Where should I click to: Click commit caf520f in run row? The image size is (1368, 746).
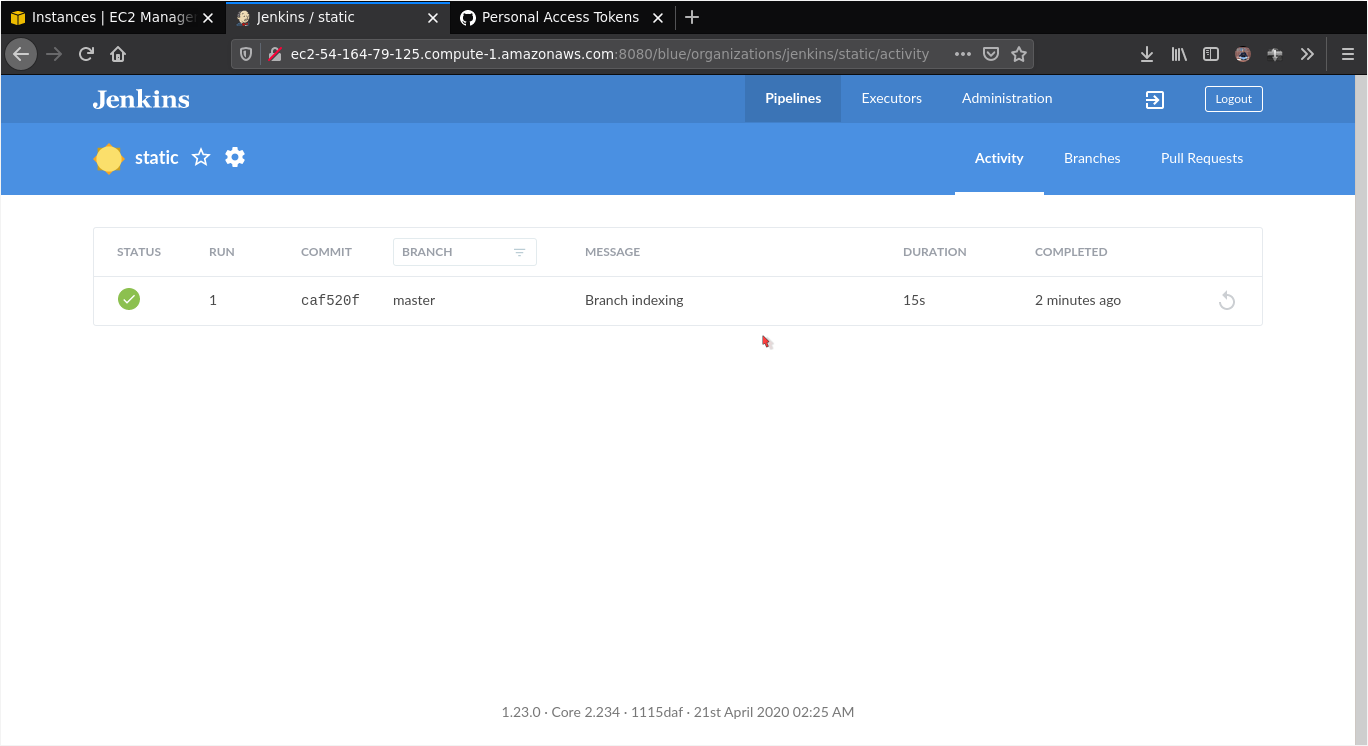pyautogui.click(x=330, y=301)
